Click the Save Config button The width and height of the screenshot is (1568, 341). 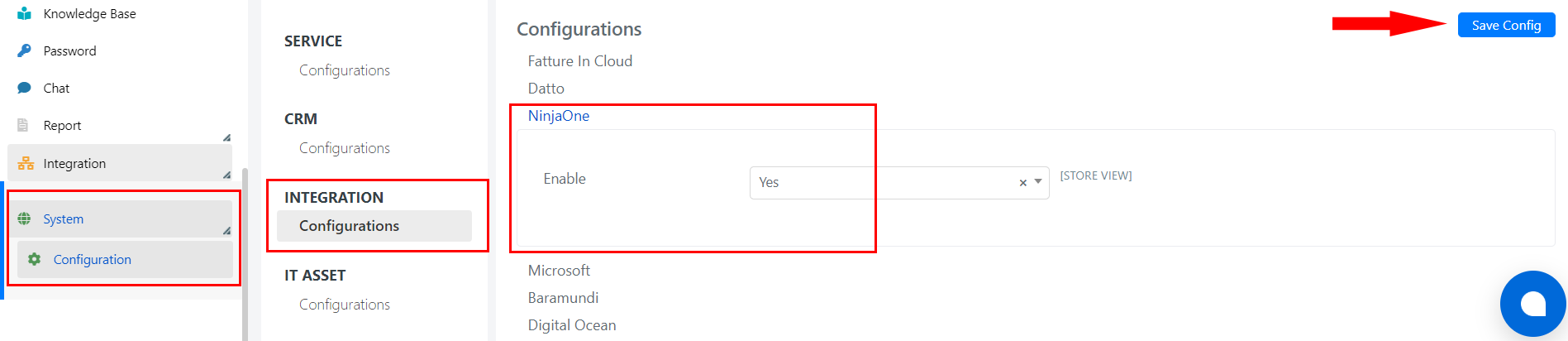(x=1506, y=25)
